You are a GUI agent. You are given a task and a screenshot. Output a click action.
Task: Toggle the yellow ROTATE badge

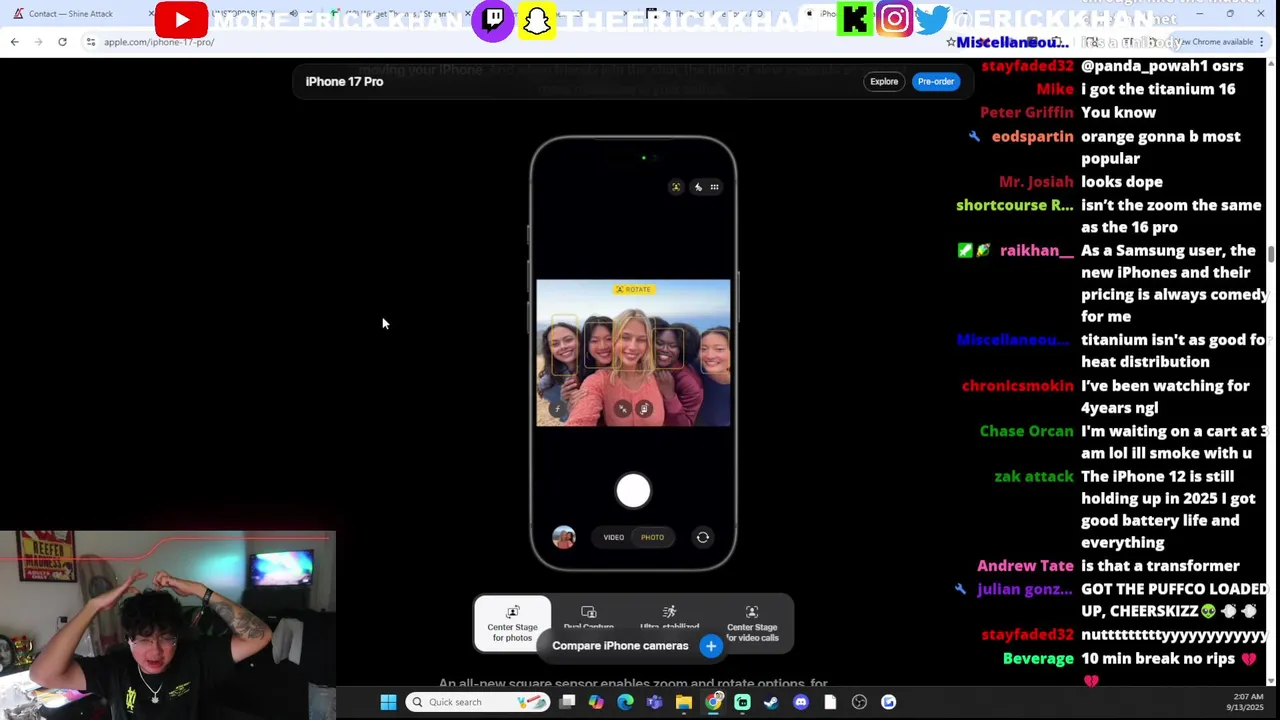tap(633, 290)
